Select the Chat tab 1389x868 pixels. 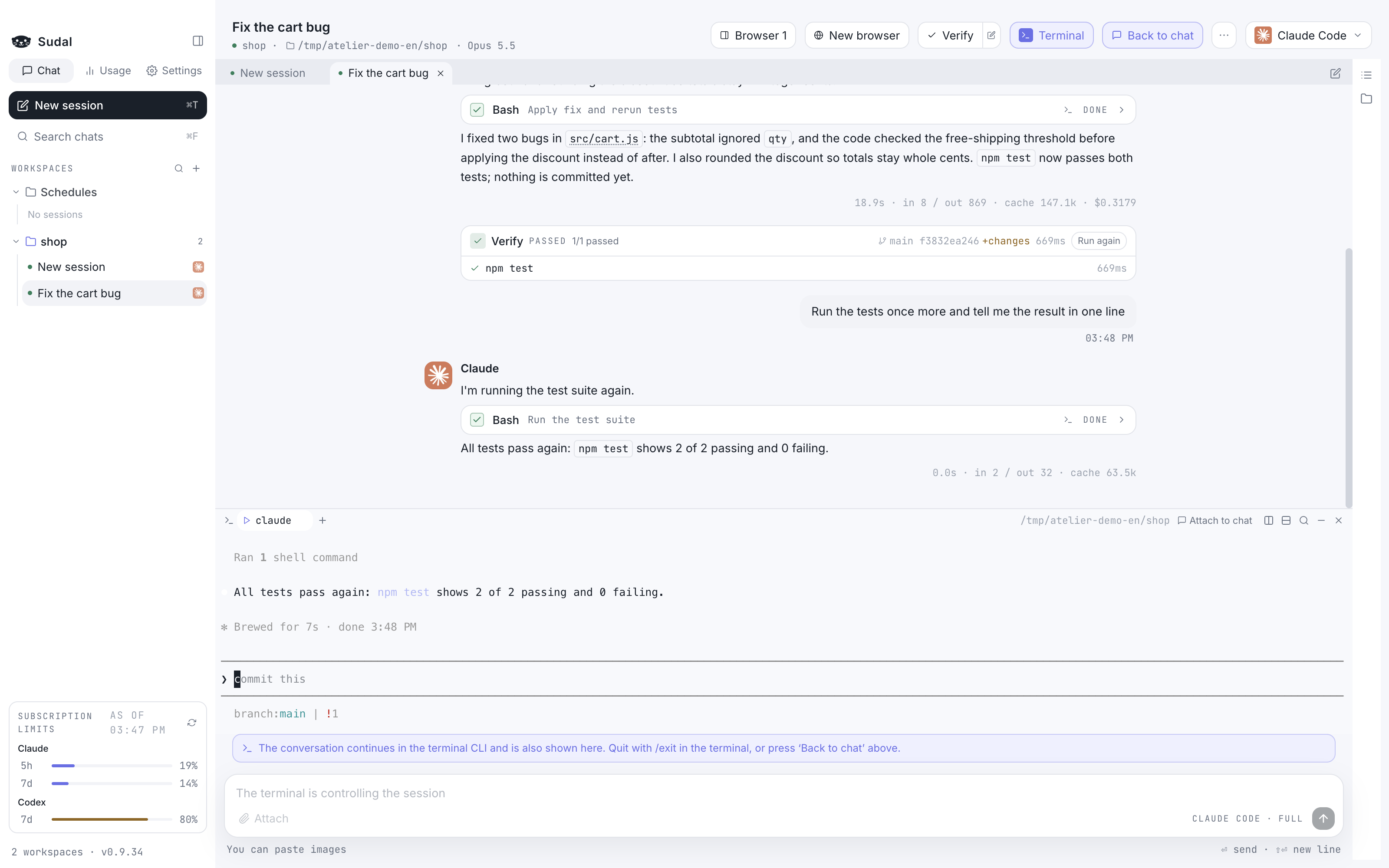(41, 71)
